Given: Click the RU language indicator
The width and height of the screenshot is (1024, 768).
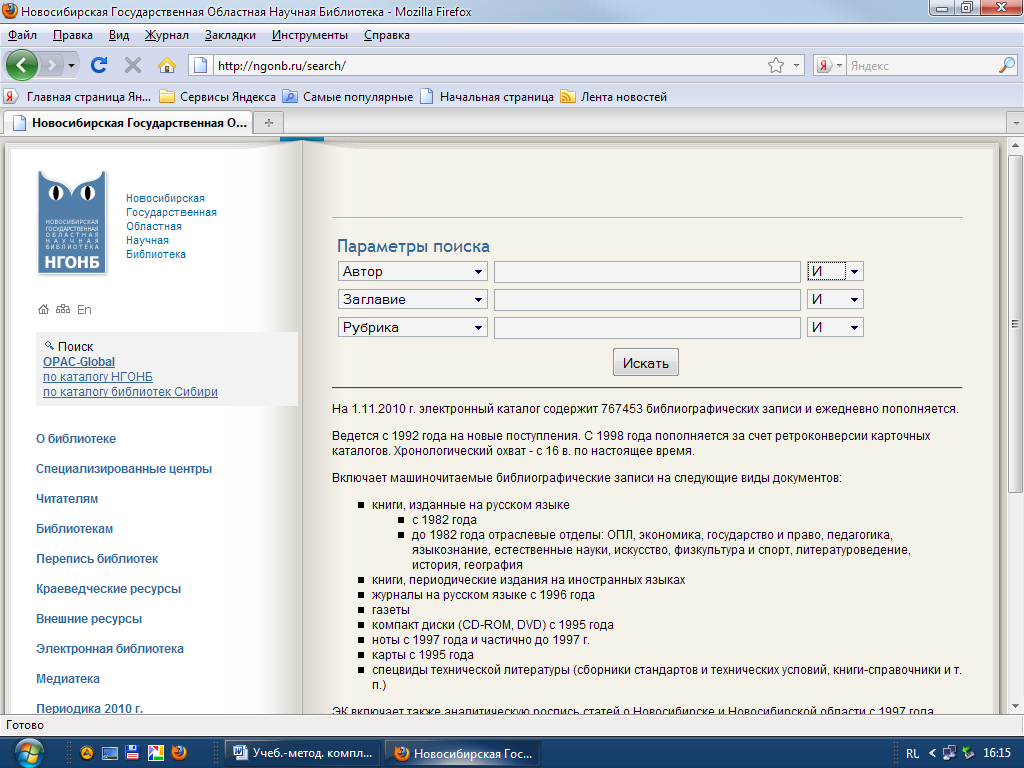Looking at the screenshot, I should [x=912, y=754].
